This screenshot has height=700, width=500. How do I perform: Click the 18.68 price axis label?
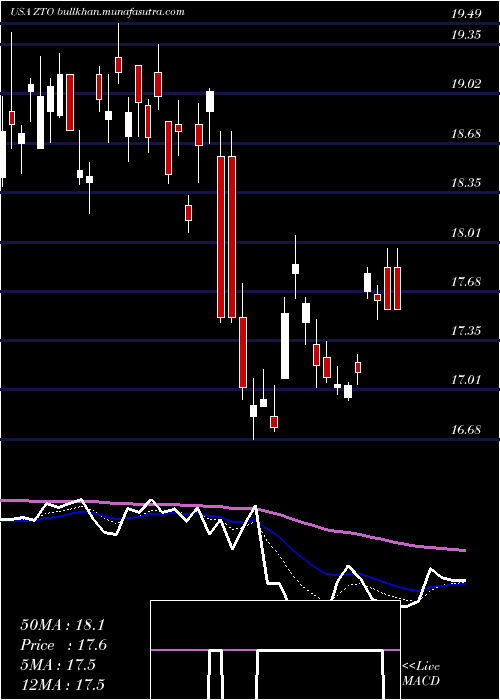point(466,133)
